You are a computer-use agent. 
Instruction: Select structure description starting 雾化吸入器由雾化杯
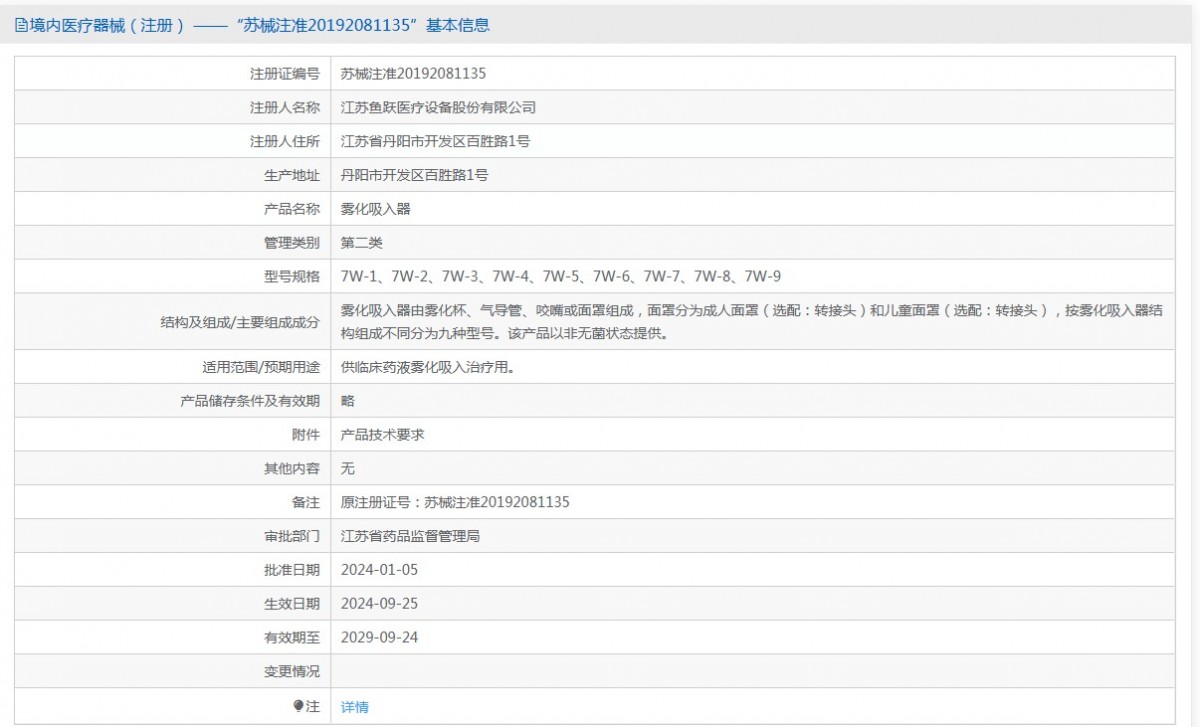pyautogui.click(x=752, y=322)
